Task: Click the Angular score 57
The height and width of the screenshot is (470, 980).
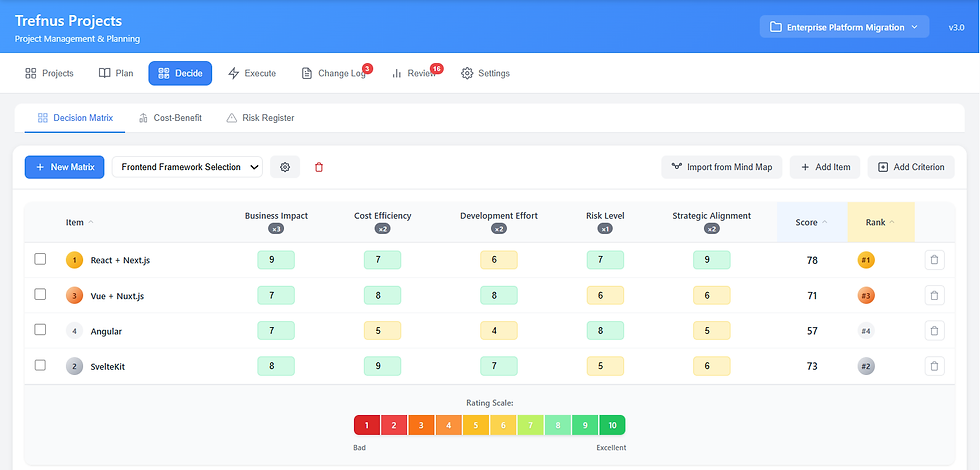Action: 812,331
